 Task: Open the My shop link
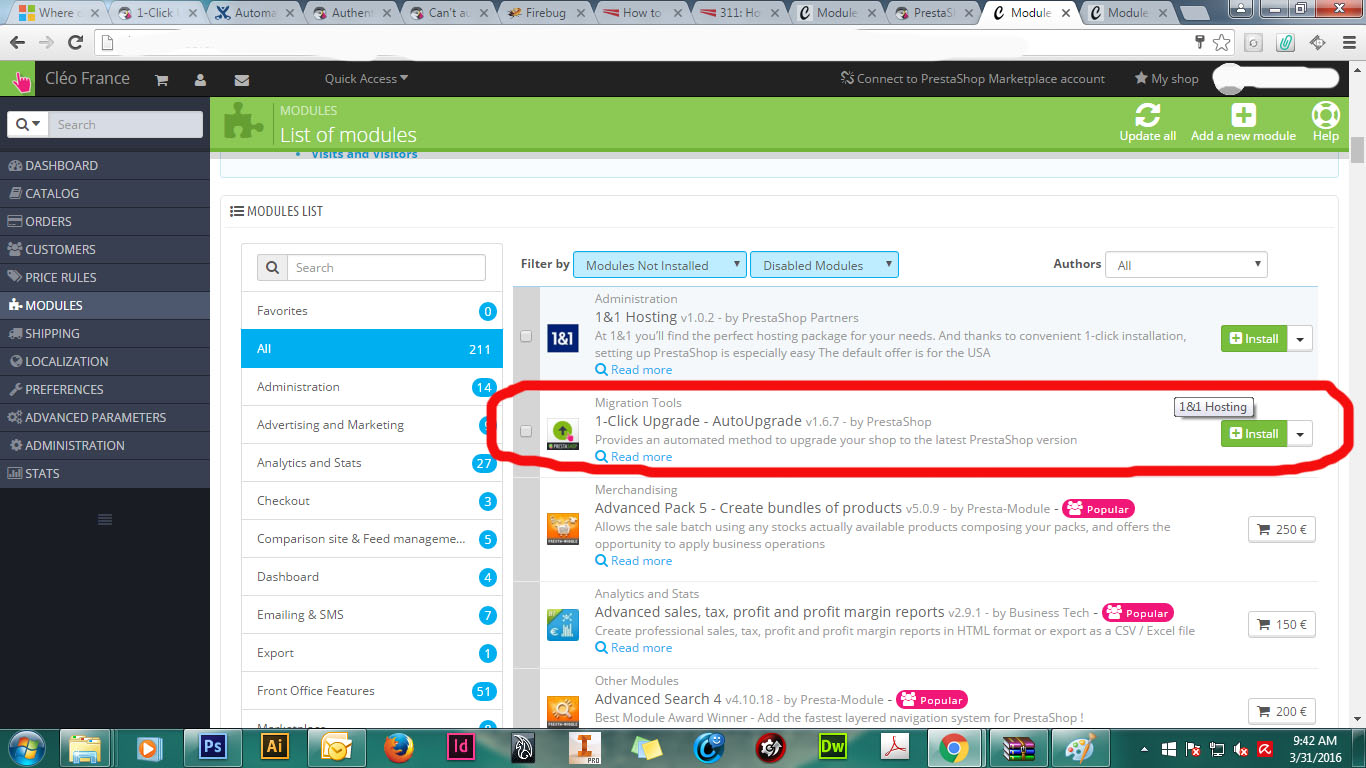point(1166,79)
